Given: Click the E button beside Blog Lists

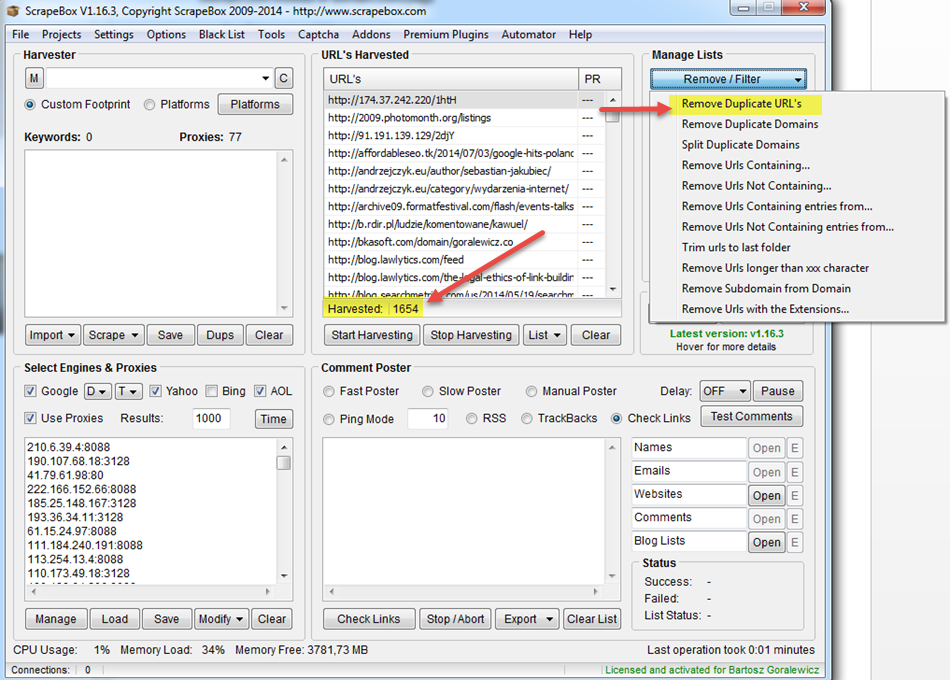Looking at the screenshot, I should pos(795,542).
